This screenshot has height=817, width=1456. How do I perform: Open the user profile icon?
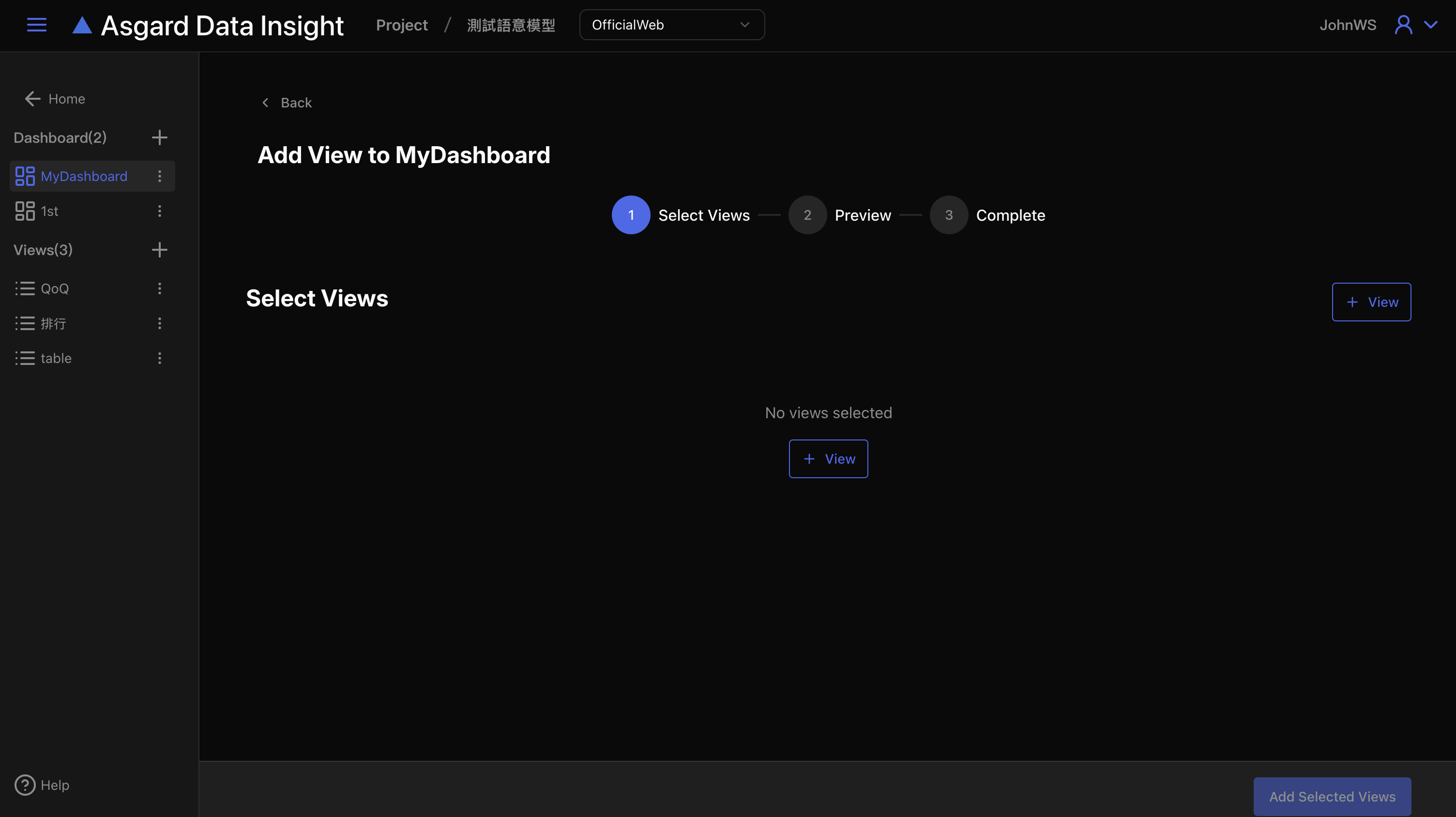1403,25
